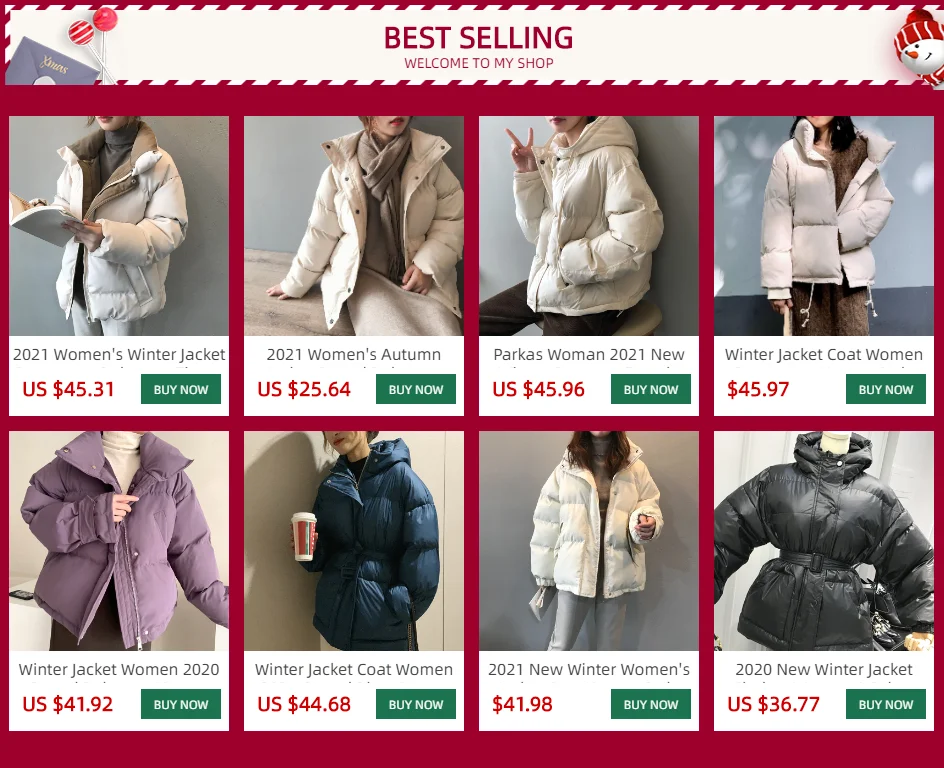Click the BEST SELLING banner heading
Image resolution: width=944 pixels, height=768 pixels.
click(479, 38)
